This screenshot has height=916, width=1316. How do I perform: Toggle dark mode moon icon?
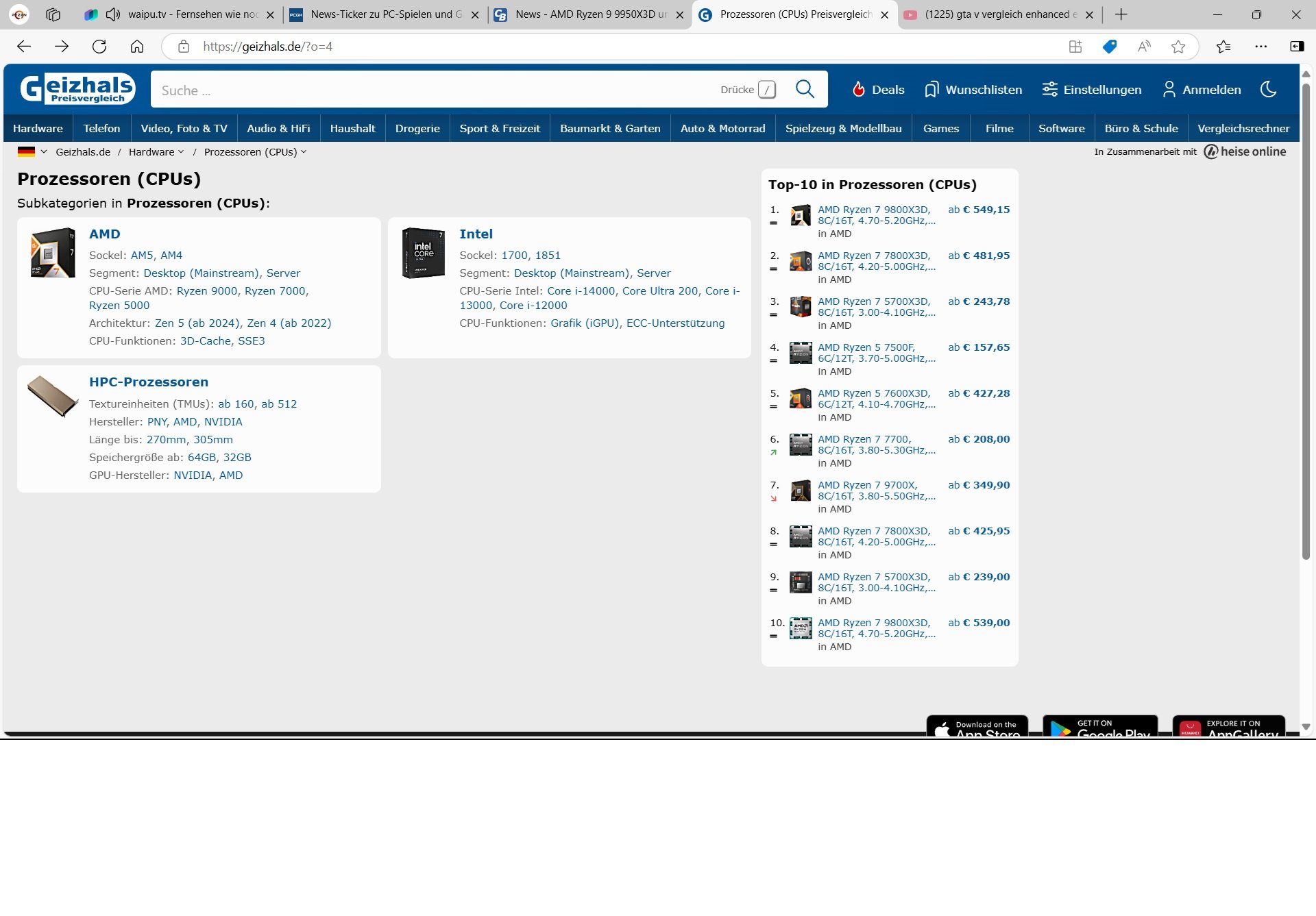[1268, 89]
